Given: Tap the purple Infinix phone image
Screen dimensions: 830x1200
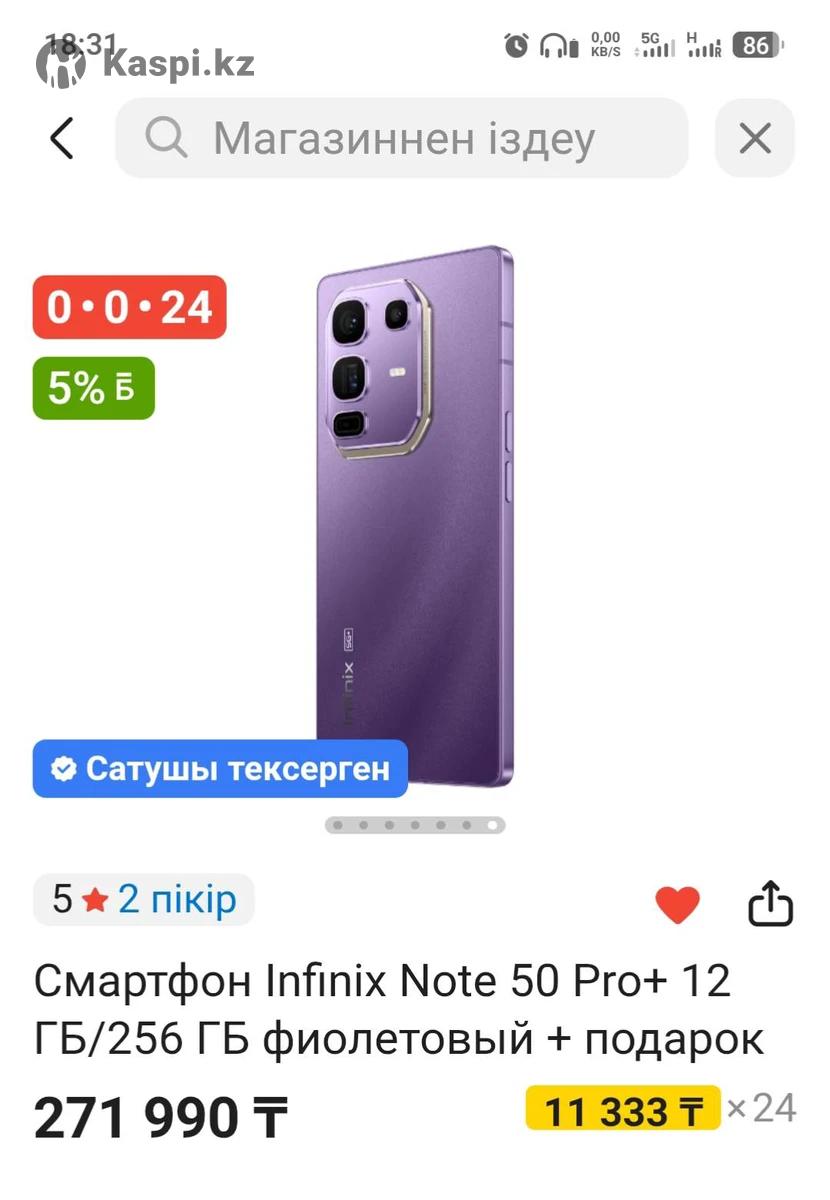Looking at the screenshot, I should (415, 515).
